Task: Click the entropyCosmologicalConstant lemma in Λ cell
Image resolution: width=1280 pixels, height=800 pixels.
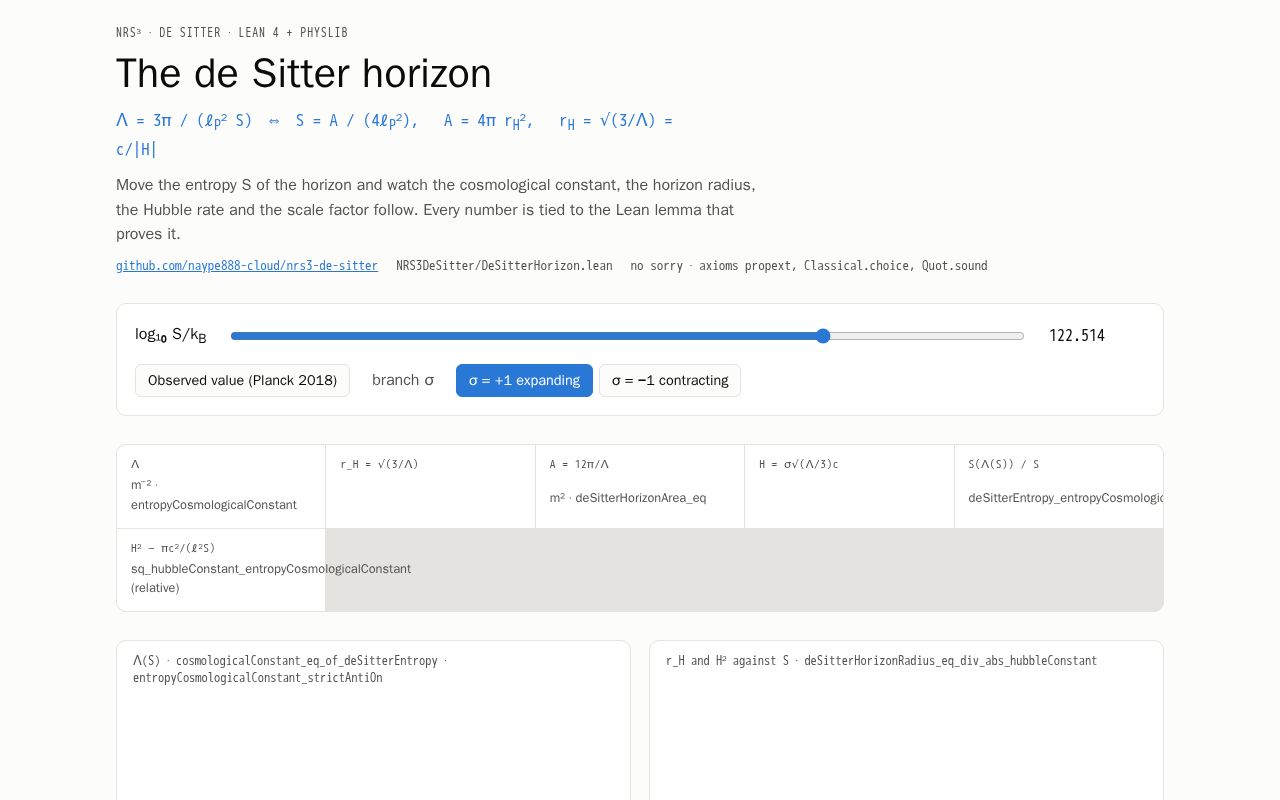Action: coord(214,505)
